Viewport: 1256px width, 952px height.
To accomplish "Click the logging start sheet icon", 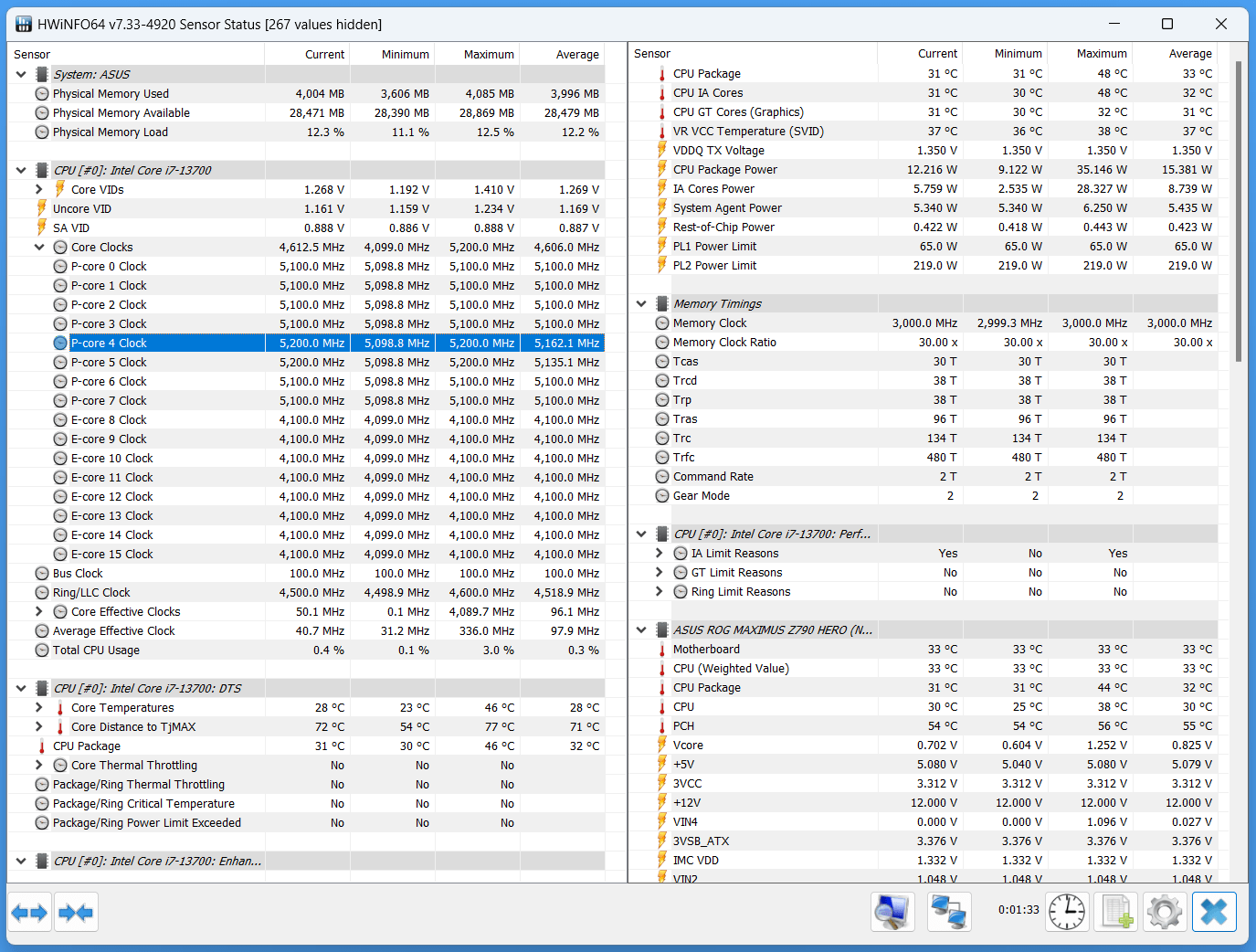I will (1116, 912).
